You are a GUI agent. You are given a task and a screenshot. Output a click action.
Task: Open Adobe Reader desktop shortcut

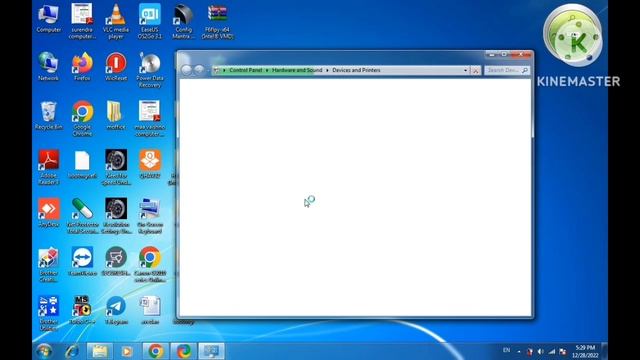click(x=49, y=167)
